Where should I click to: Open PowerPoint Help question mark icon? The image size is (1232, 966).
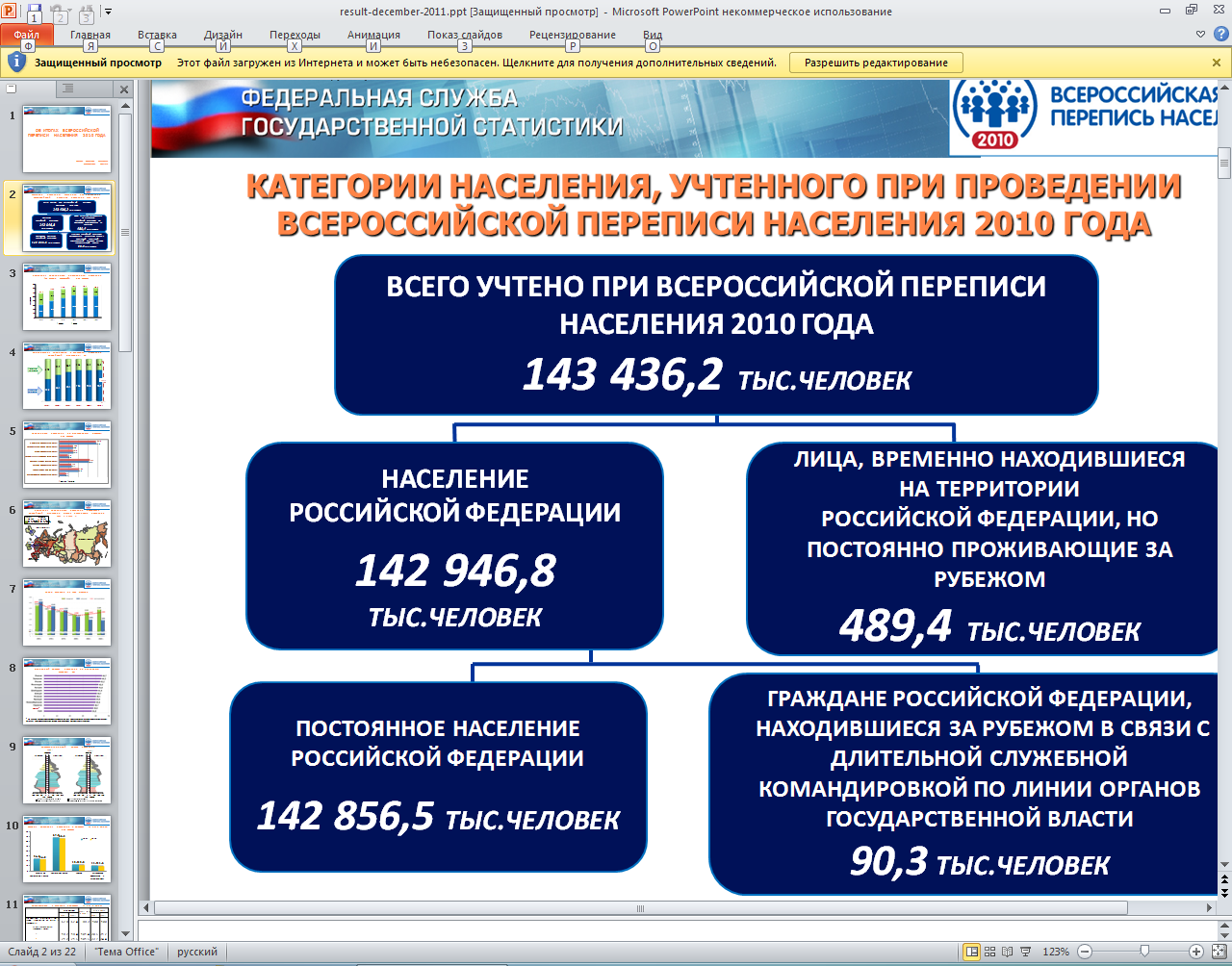(x=1219, y=34)
